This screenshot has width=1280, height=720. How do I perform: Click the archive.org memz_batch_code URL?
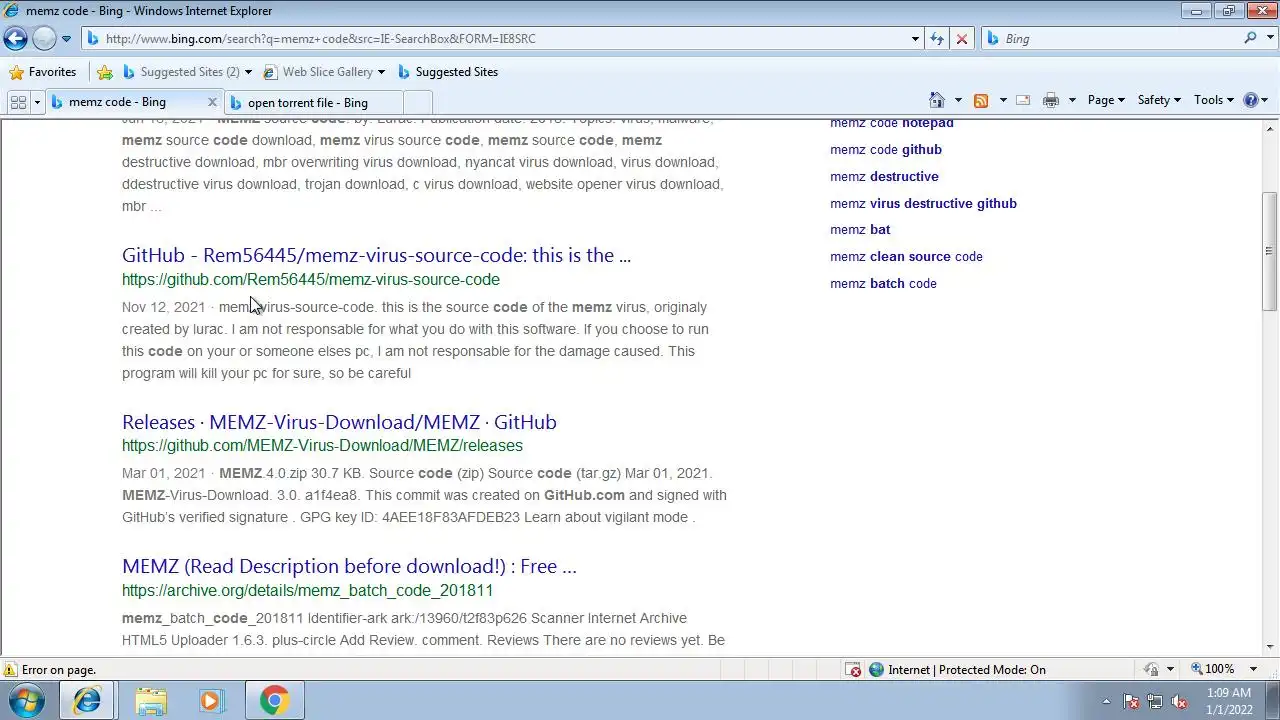point(307,590)
